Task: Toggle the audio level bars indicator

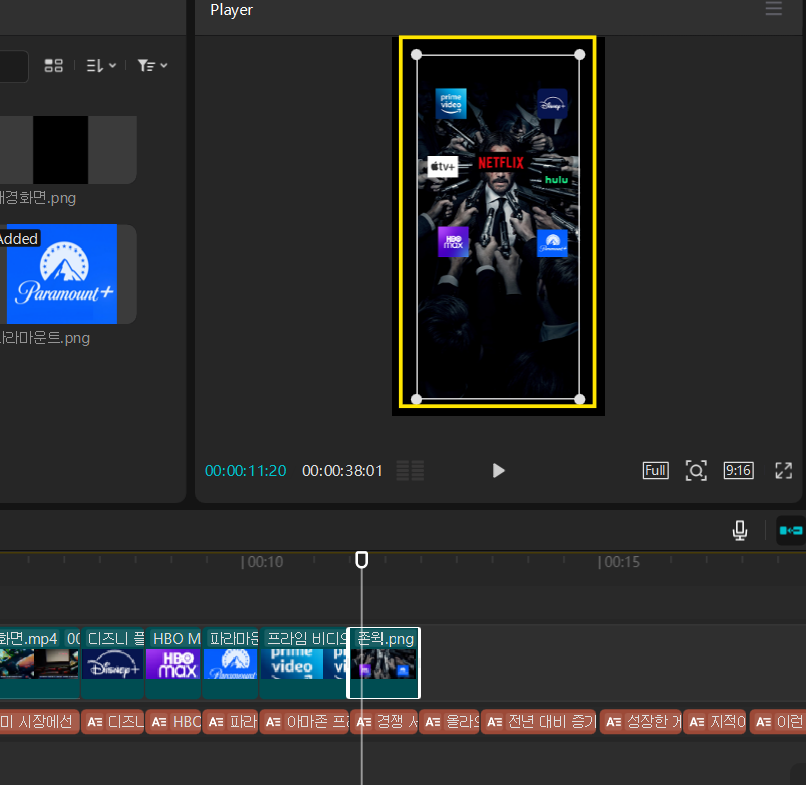Action: click(410, 470)
